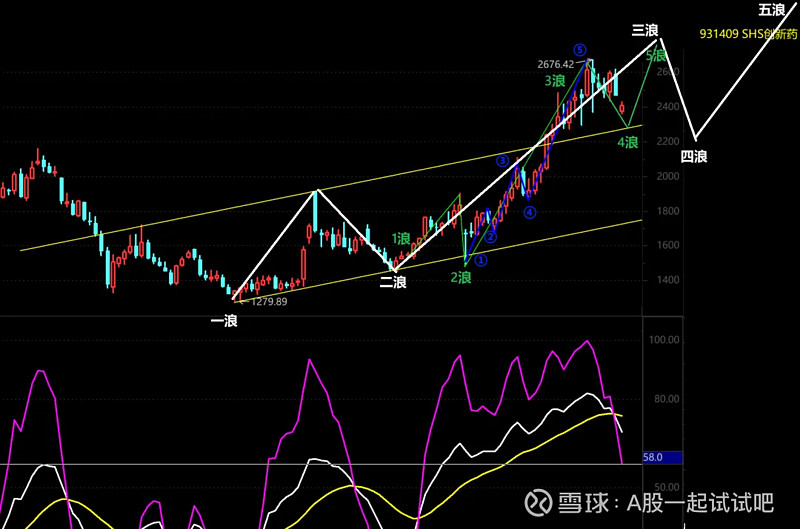
Task: Click the index title 931409 SHS创新药
Action: pyautogui.click(x=748, y=34)
